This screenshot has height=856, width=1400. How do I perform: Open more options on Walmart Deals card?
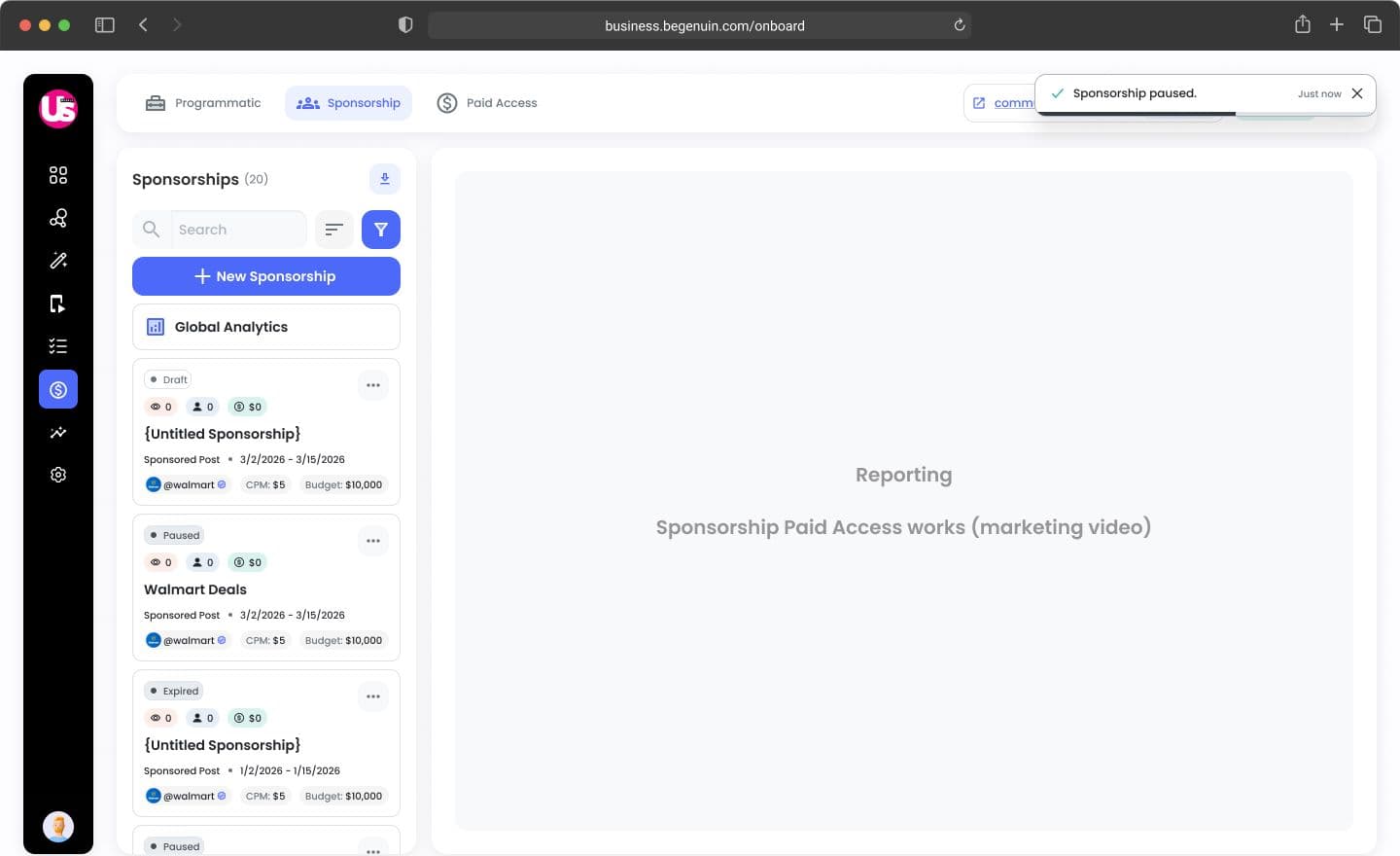(x=373, y=541)
